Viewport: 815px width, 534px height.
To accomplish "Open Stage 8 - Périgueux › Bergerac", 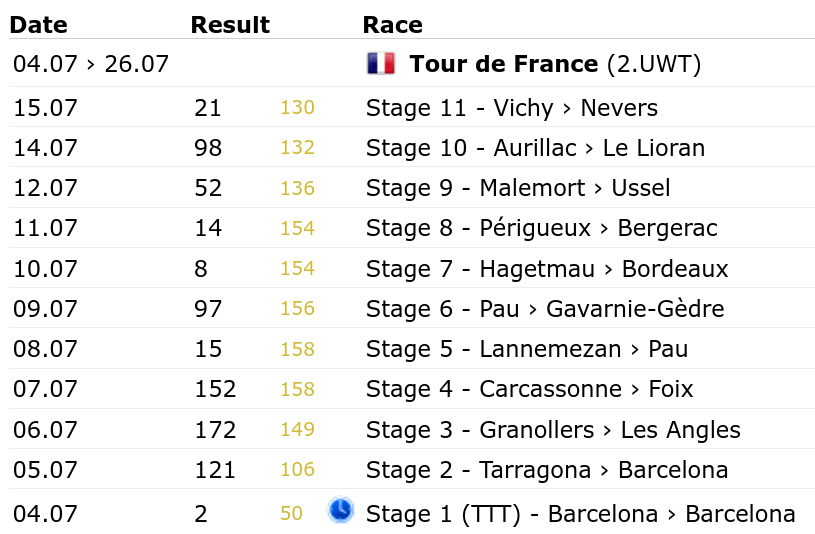I will pos(542,228).
